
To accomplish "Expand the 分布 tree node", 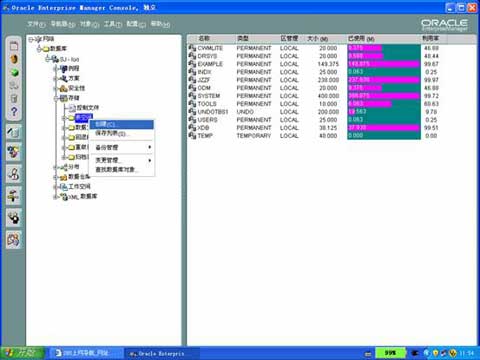I will click(x=56, y=167).
